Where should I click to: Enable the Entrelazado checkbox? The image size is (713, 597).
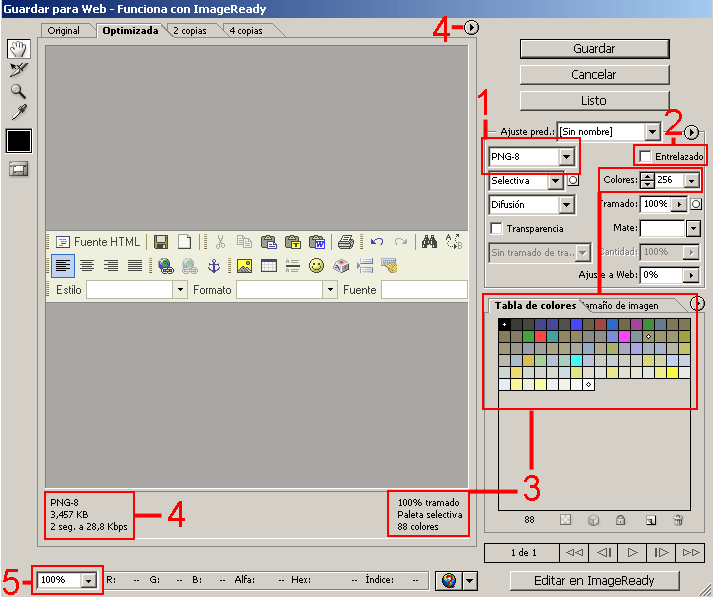point(646,157)
